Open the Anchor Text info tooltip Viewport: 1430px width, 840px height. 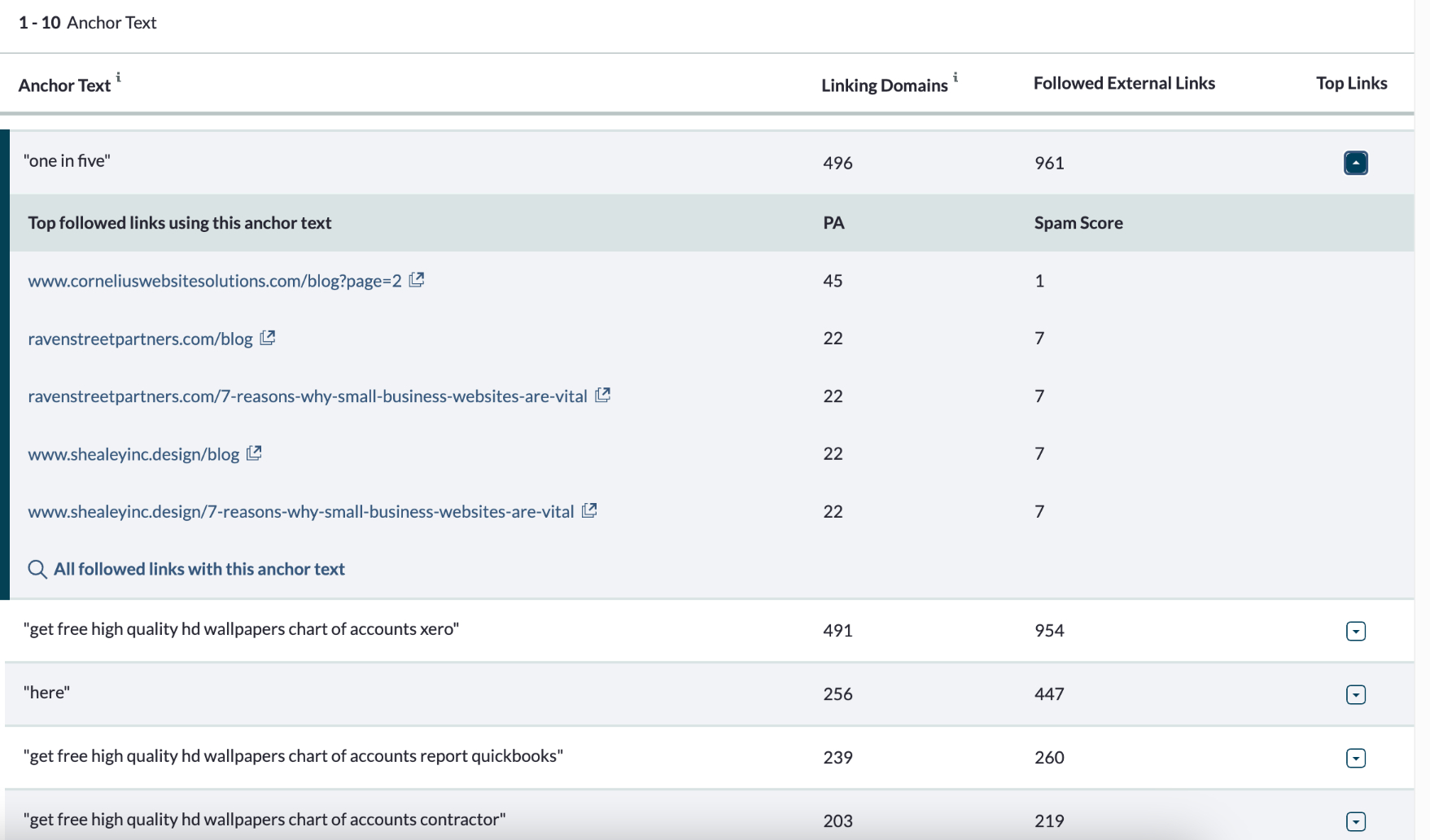click(x=120, y=78)
